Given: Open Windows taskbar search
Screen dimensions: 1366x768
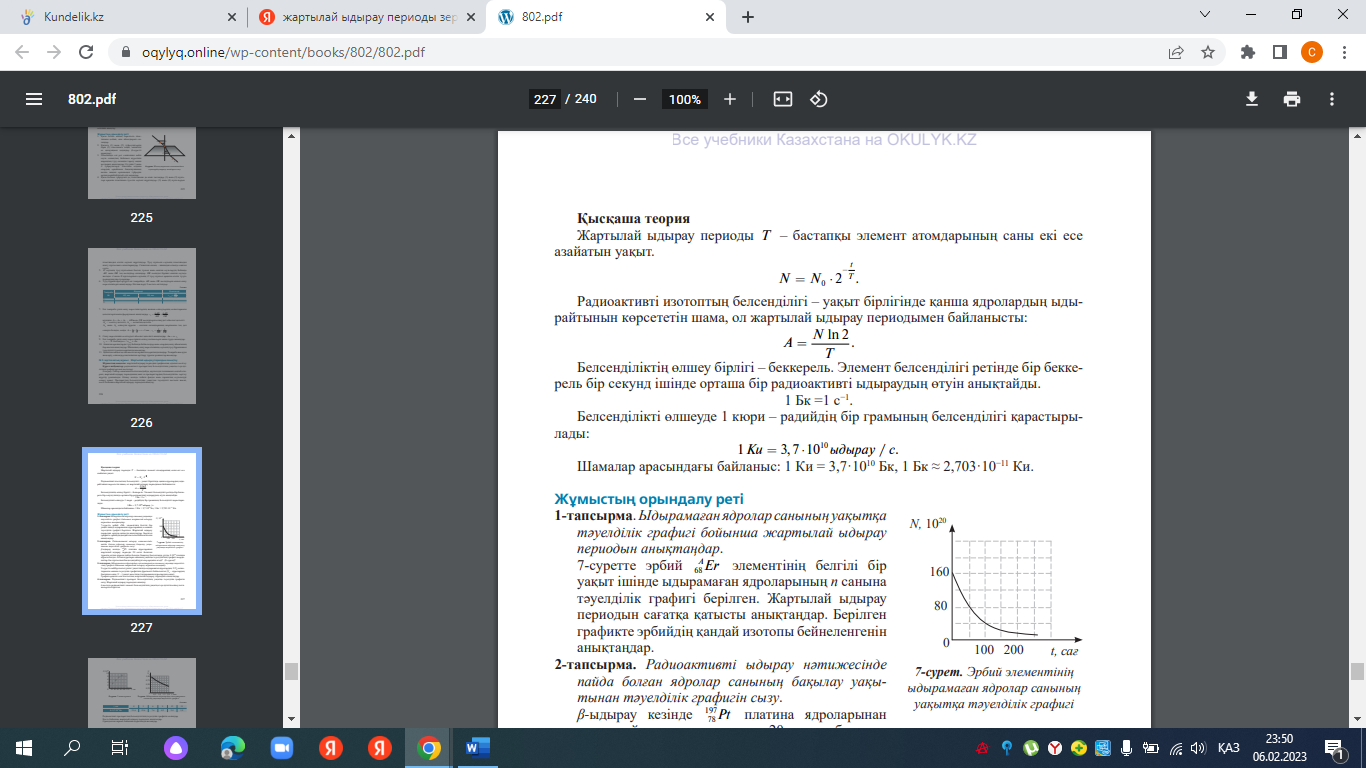Looking at the screenshot, I should pos(72,747).
